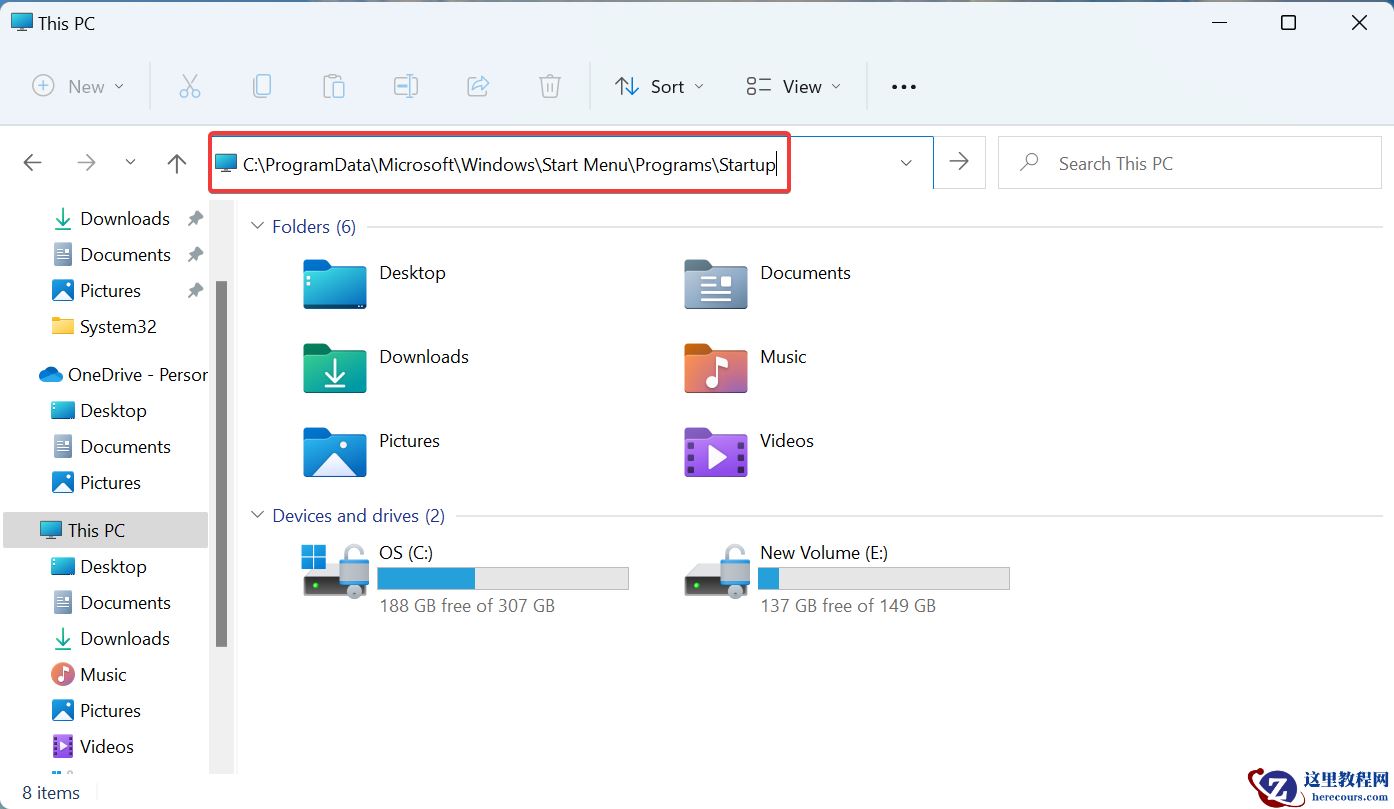Click the back navigation arrow
The width and height of the screenshot is (1394, 809).
(32, 162)
